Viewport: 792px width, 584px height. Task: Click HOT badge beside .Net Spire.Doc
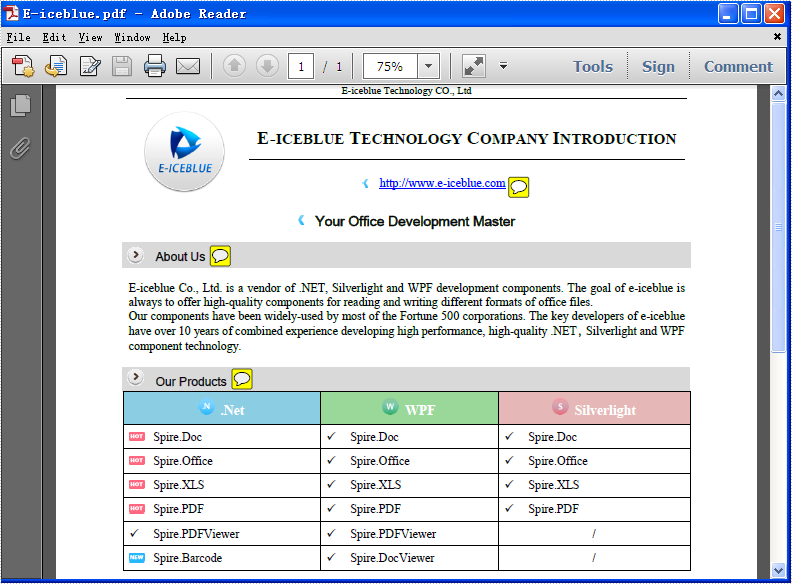136,436
